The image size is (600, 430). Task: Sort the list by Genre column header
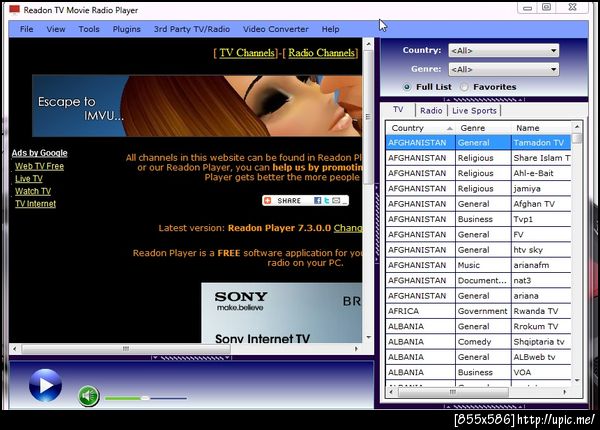coord(483,128)
